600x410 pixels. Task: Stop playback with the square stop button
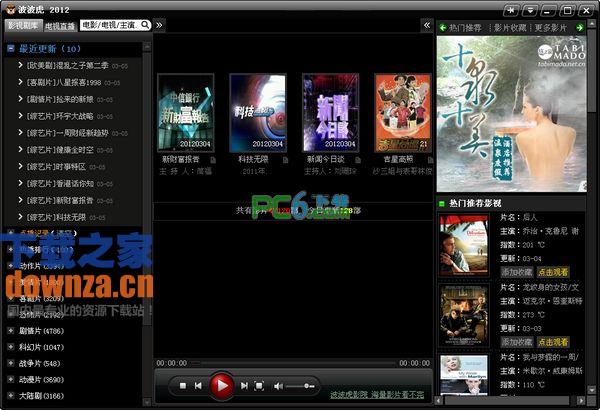pos(183,386)
